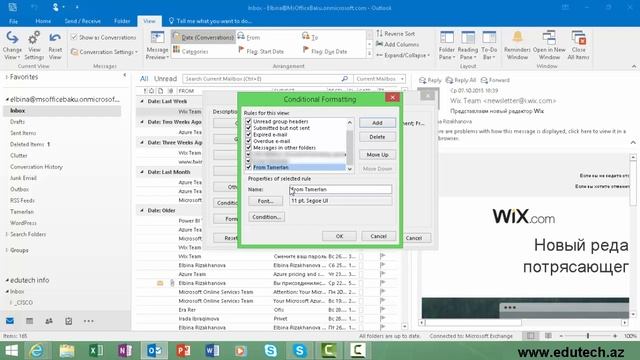The image size is (640, 360).
Task: Collapse the Date: Two Weeks Ago group
Action: coord(142,122)
